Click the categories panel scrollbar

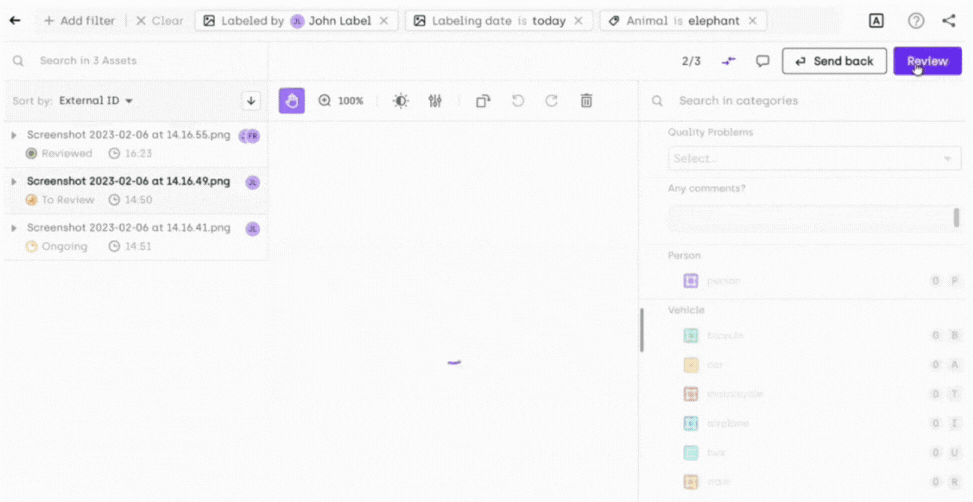[642, 330]
